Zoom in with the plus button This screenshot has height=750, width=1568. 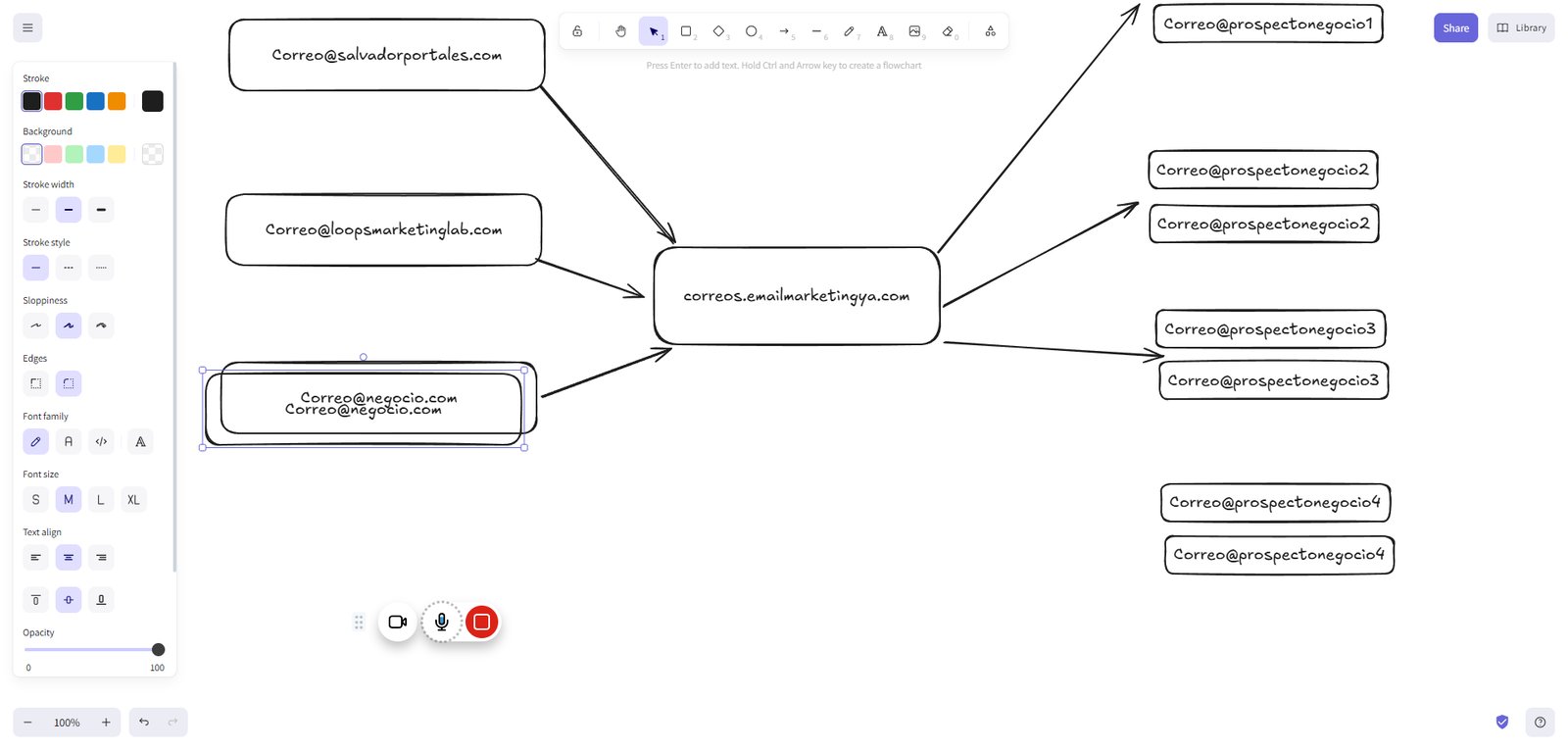(106, 723)
